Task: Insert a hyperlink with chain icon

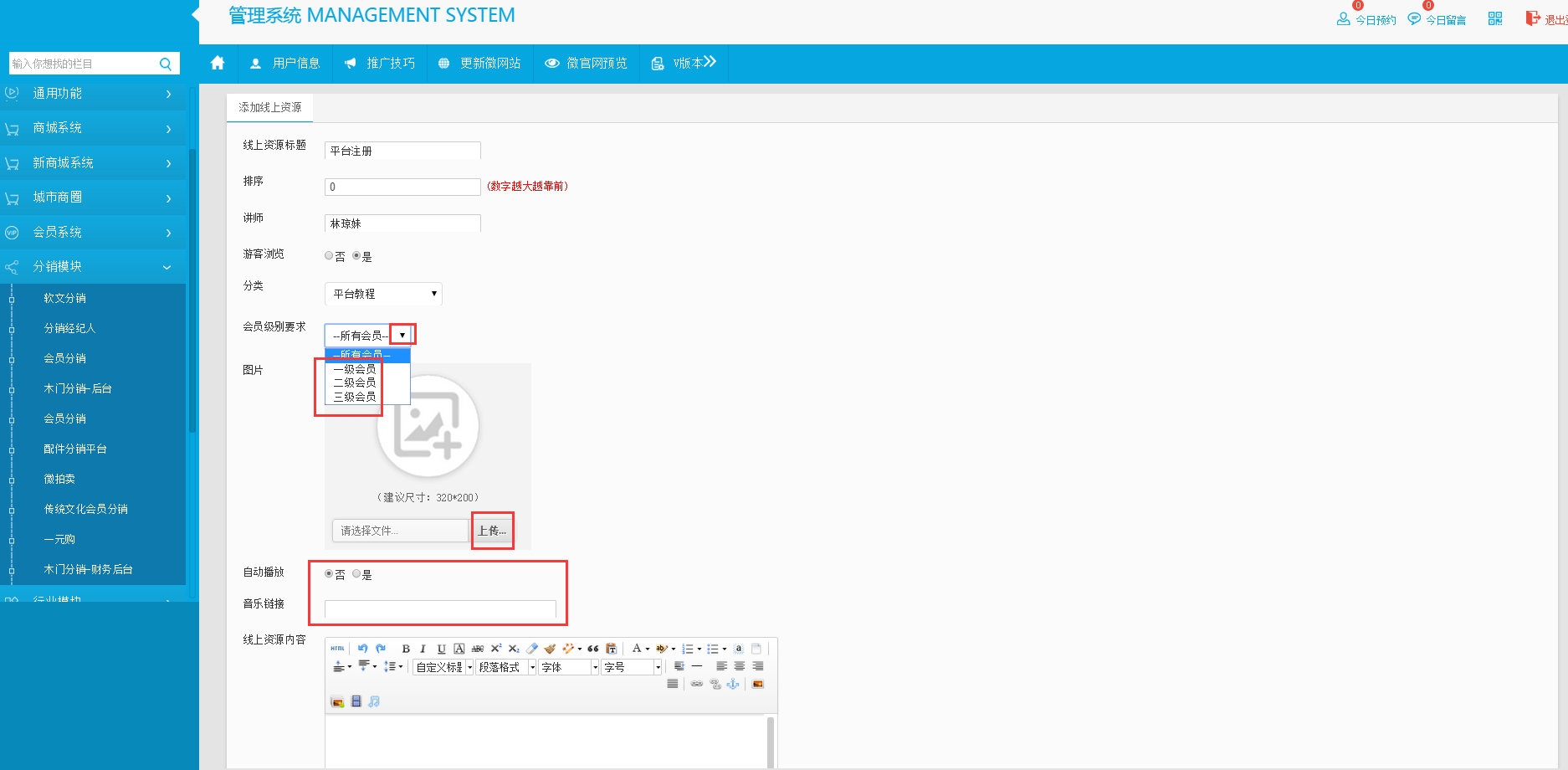Action: click(x=697, y=684)
